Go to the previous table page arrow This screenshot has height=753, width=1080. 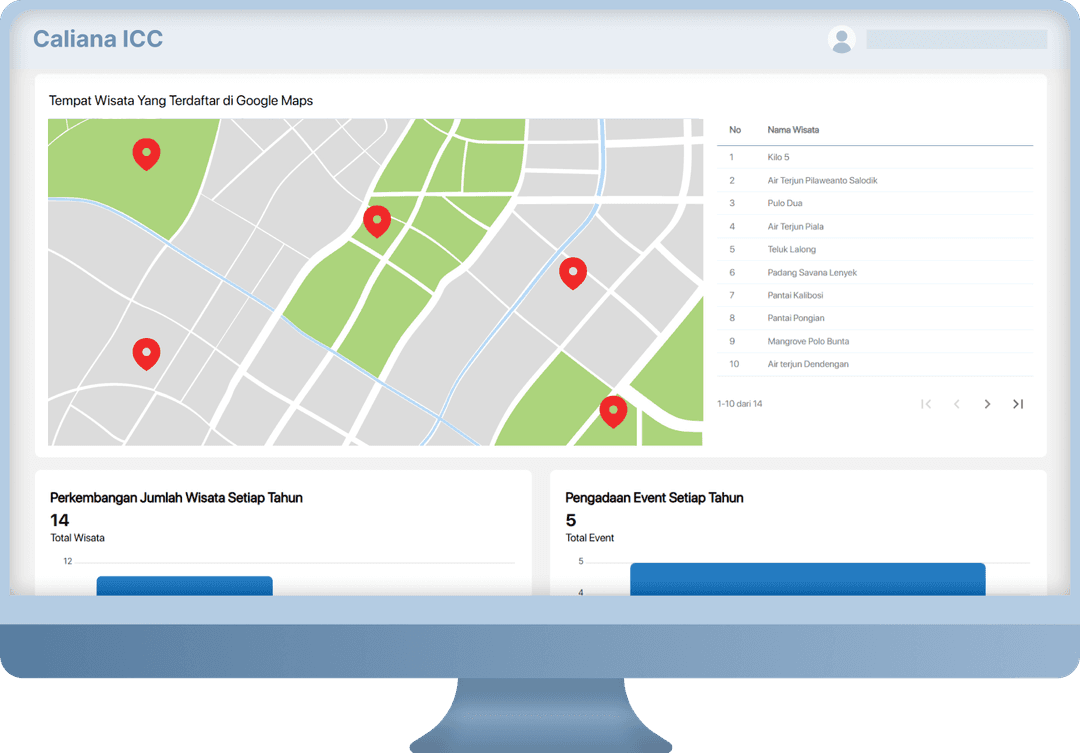tap(957, 404)
